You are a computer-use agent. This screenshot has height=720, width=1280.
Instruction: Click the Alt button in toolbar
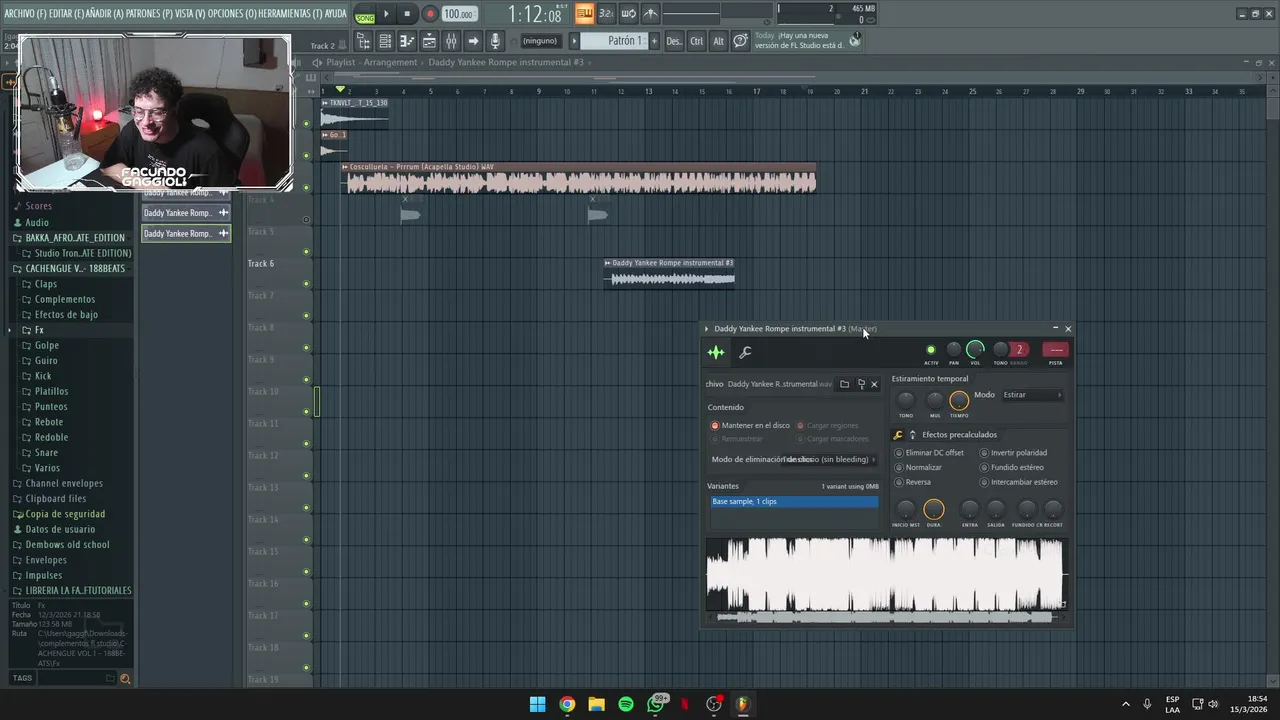point(718,41)
